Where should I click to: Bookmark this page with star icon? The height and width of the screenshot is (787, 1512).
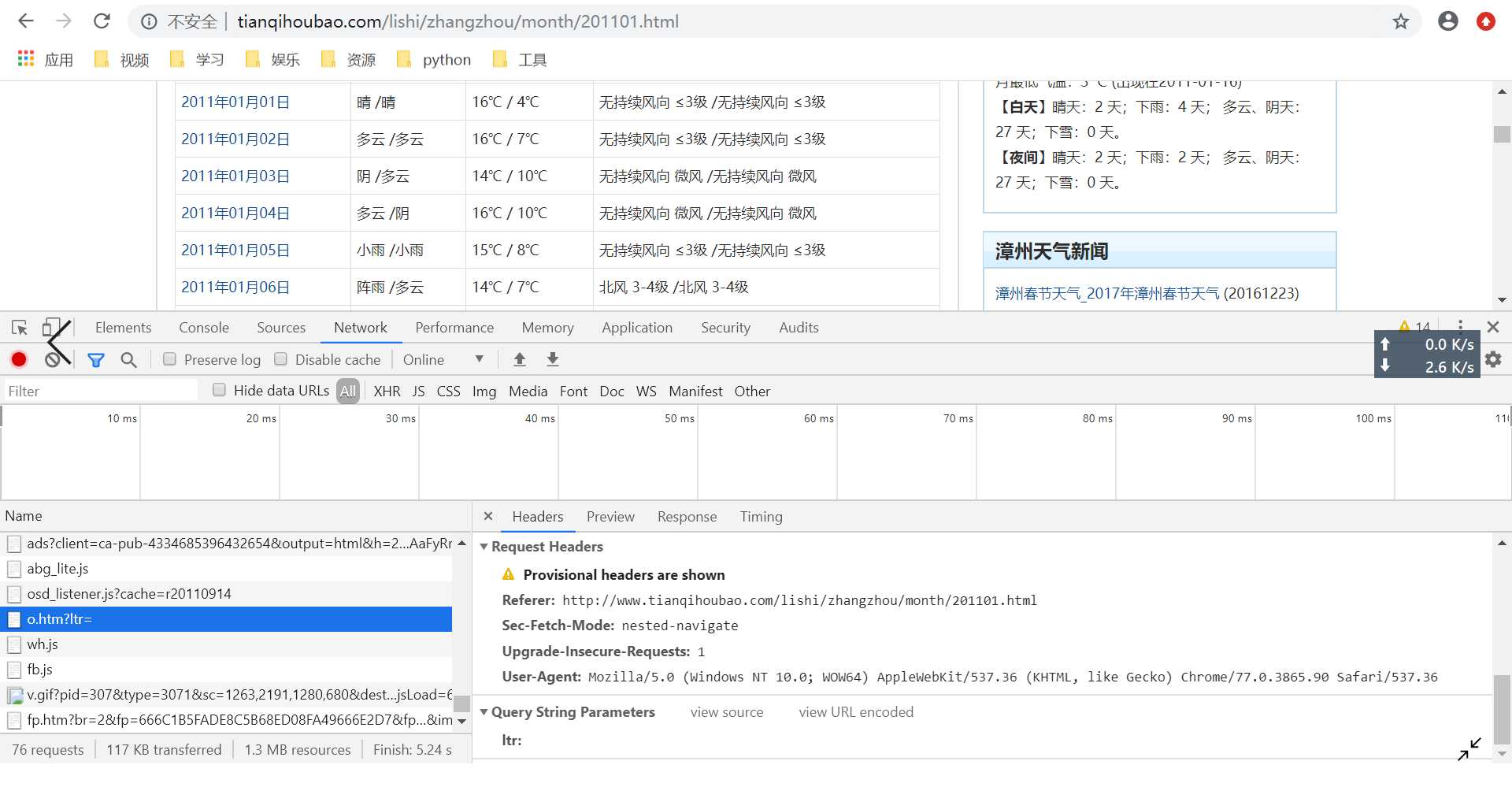1400,21
